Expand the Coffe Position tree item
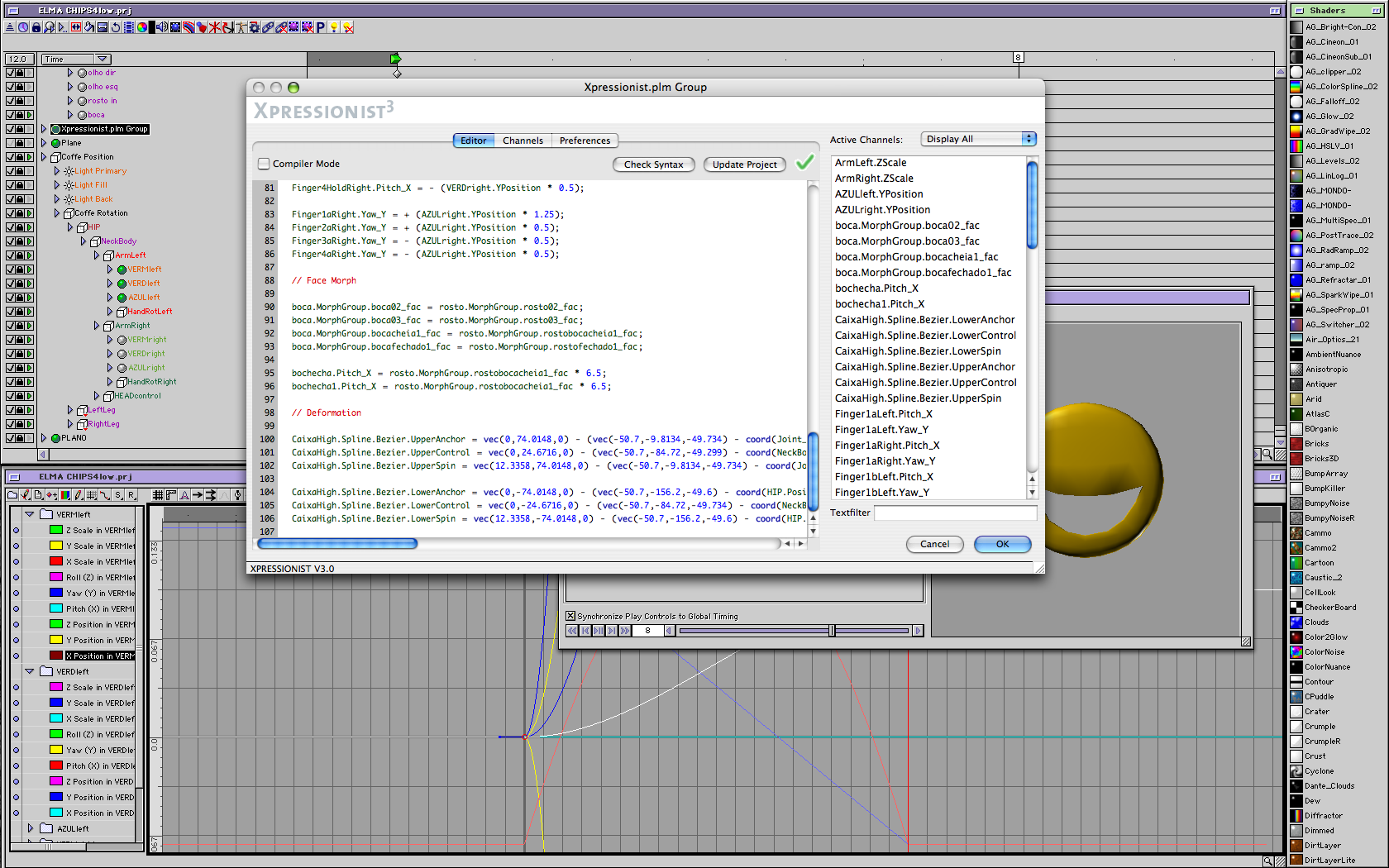Viewport: 1389px width, 868px height. 44,156
